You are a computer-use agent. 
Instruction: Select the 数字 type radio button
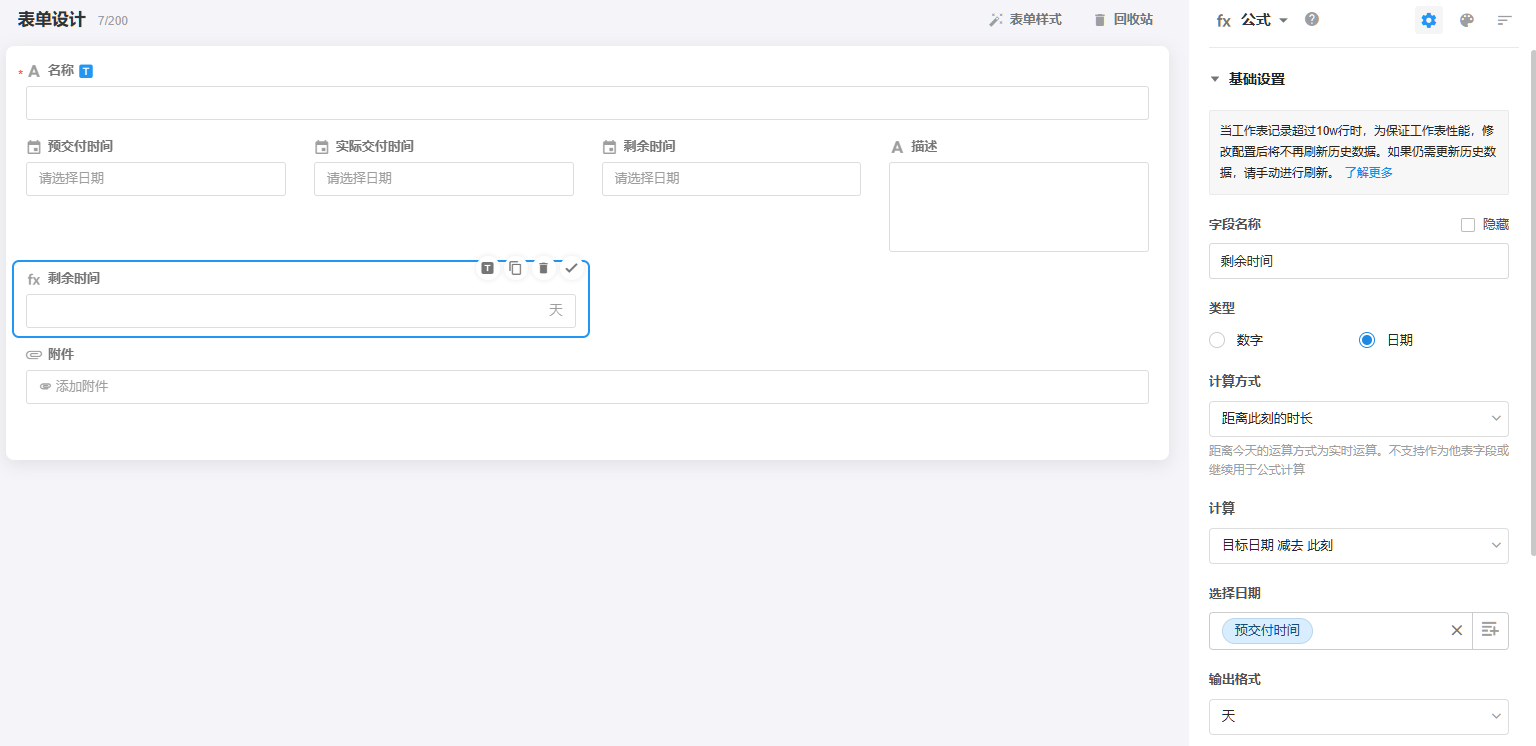(1217, 340)
